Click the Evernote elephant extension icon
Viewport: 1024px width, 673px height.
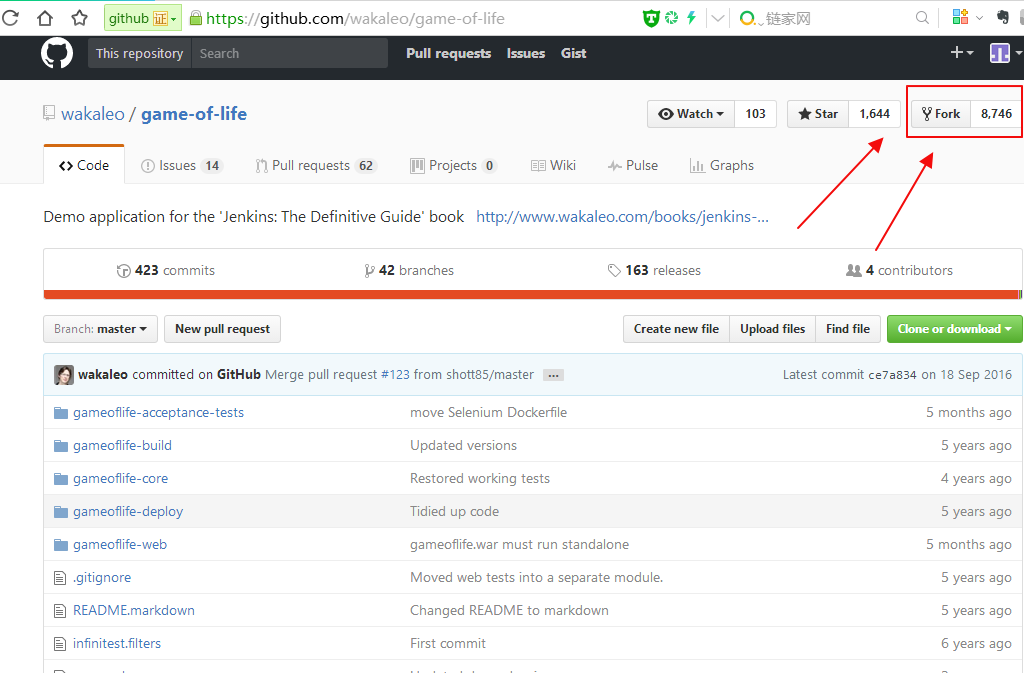(x=1003, y=18)
